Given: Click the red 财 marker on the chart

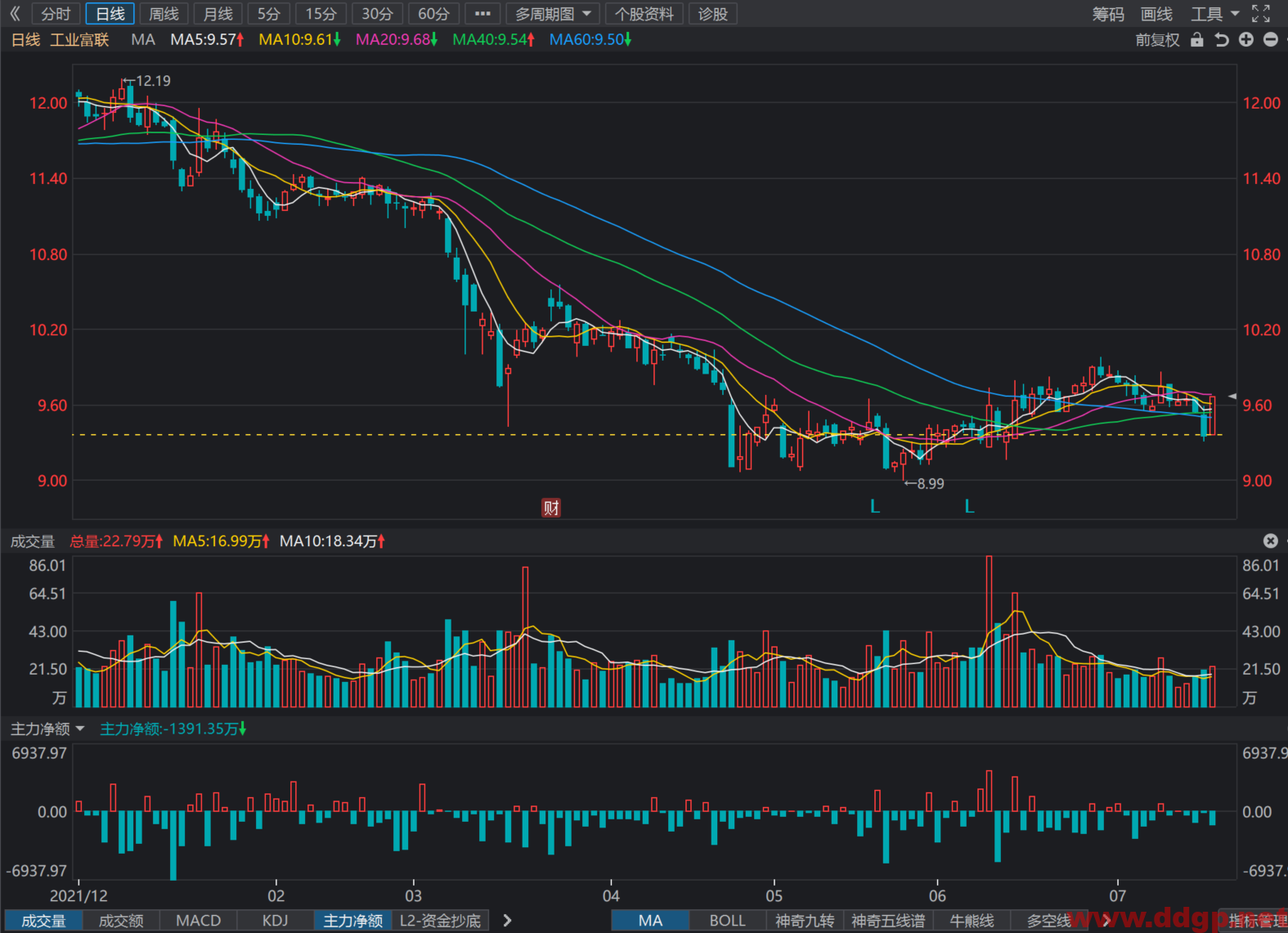Looking at the screenshot, I should pos(551,508).
